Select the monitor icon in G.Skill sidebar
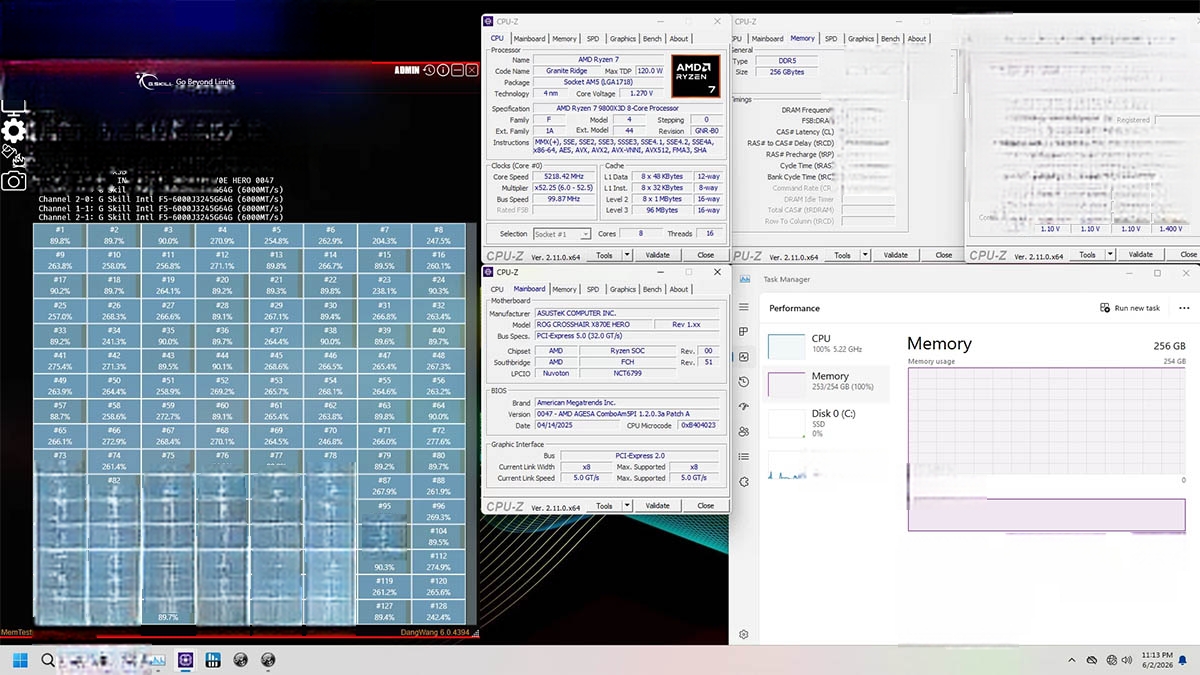Screen dimensions: 1200x675 pos(13,106)
